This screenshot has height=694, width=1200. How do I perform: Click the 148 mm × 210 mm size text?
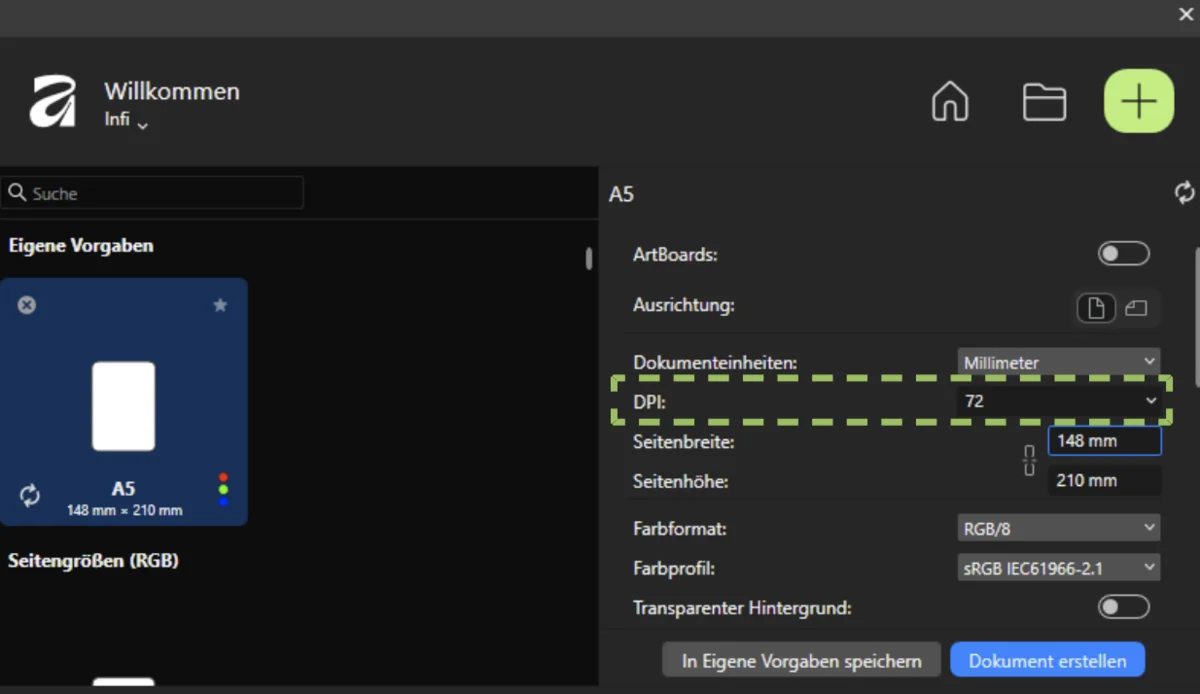pos(124,510)
